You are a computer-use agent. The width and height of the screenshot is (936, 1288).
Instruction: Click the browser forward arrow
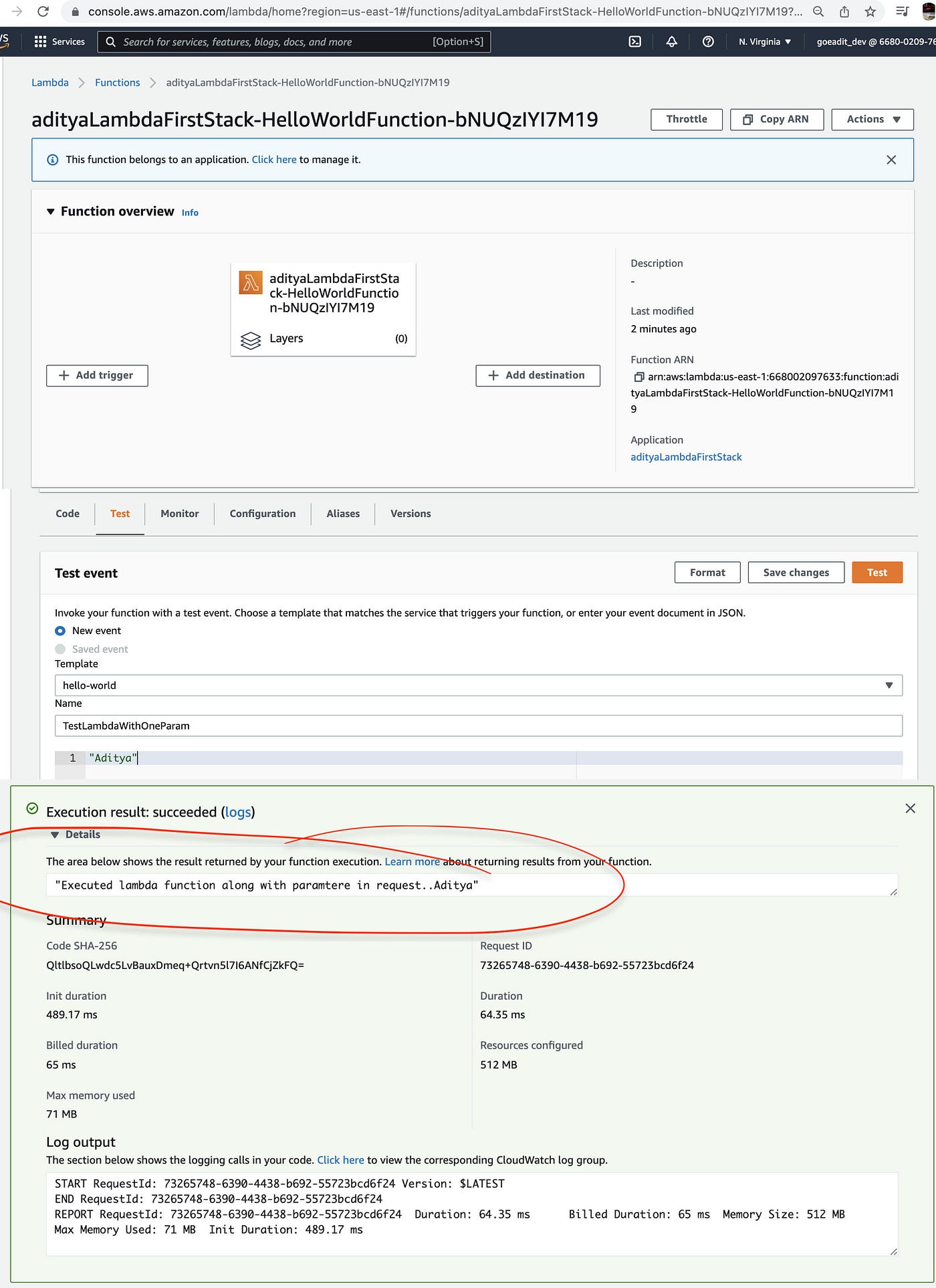coord(17,11)
